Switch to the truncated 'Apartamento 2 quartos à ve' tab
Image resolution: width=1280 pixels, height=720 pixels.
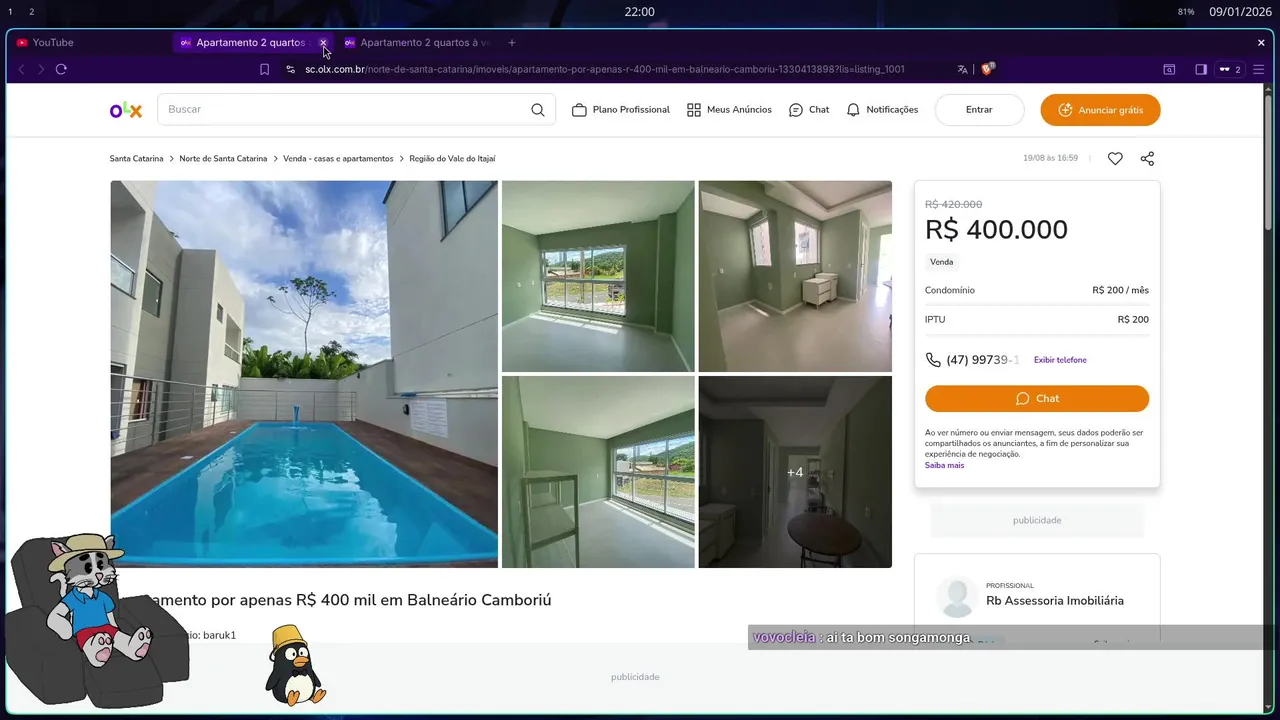[418, 43]
